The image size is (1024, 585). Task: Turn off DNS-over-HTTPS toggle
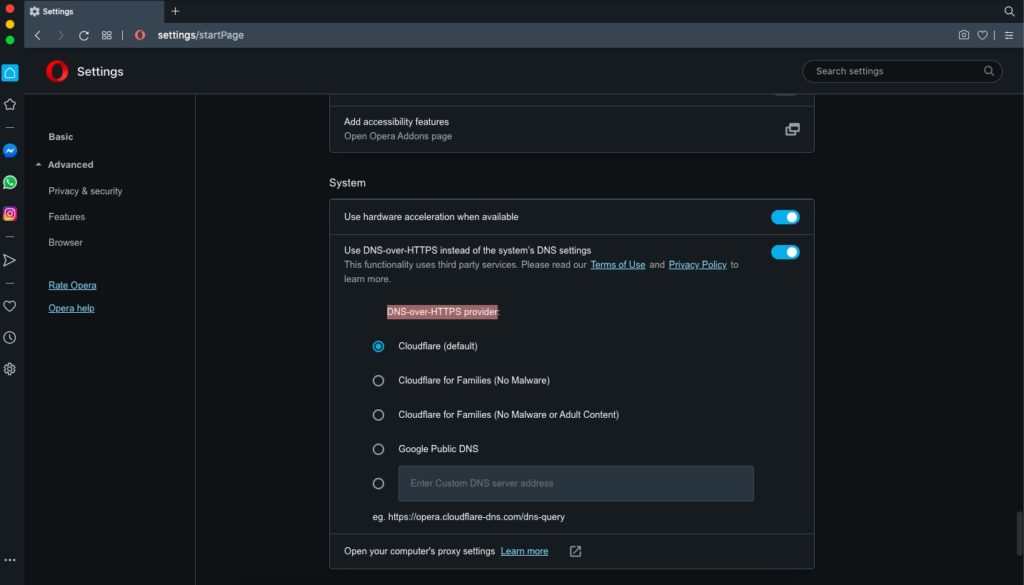[x=785, y=252]
